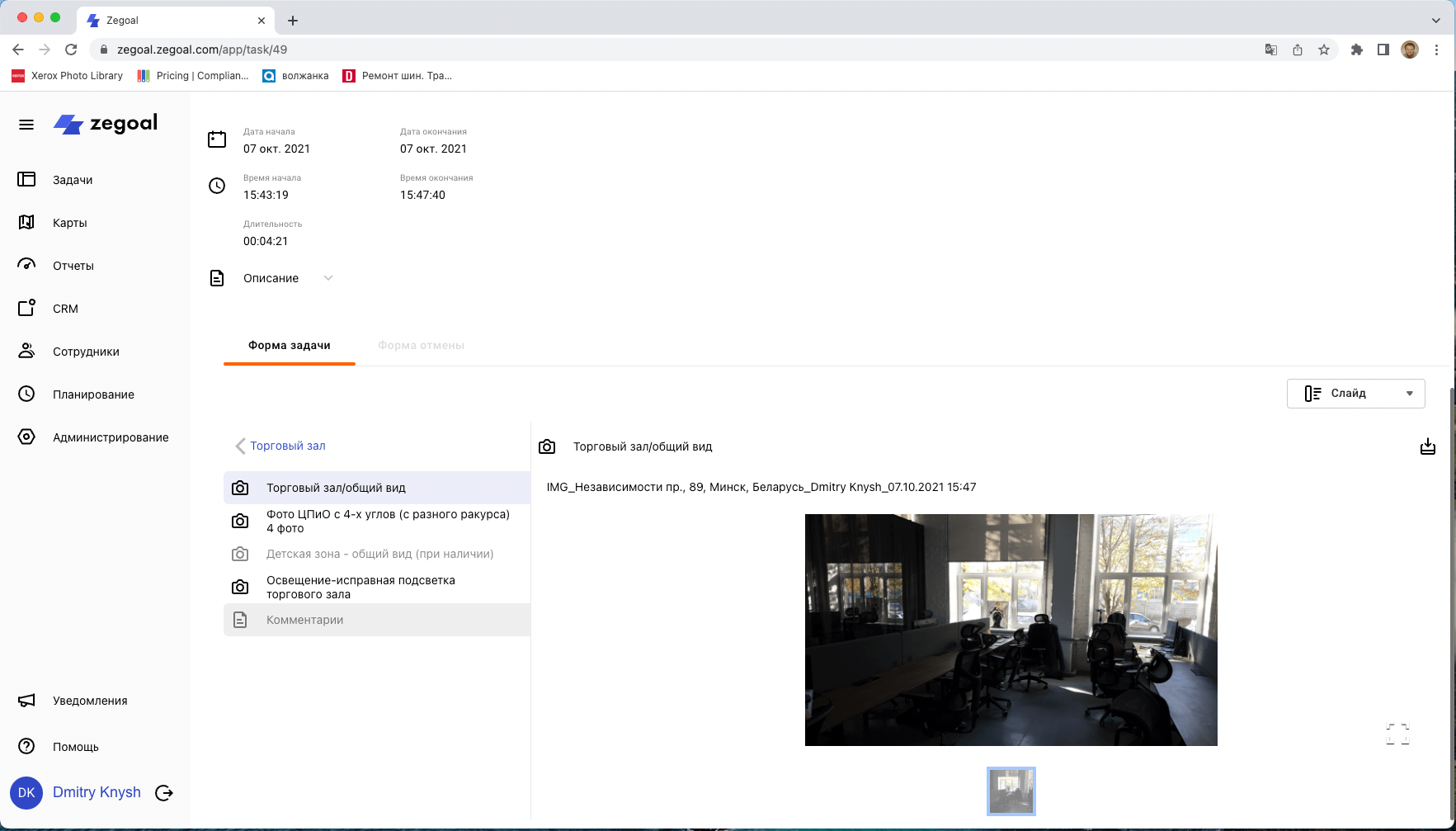Image resolution: width=1456 pixels, height=831 pixels.
Task: Switch to the Форма задачи tab
Action: (x=288, y=345)
